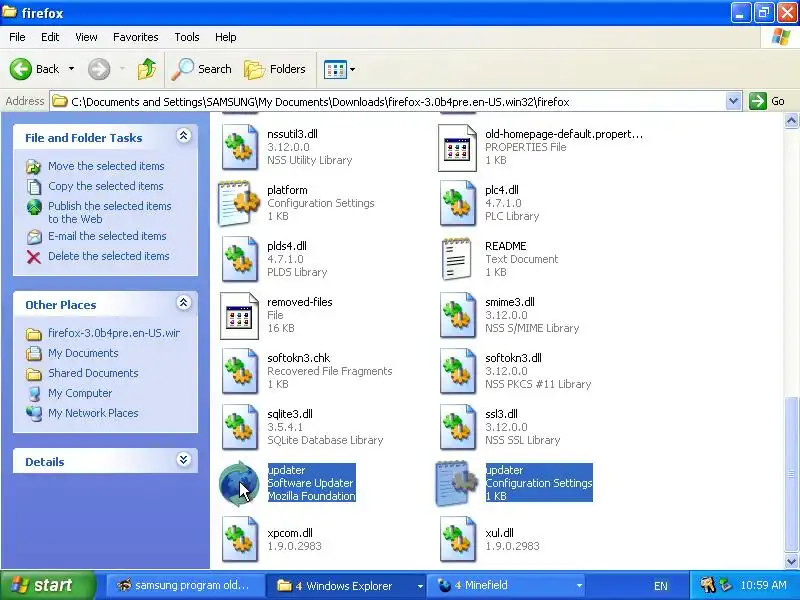Click the vertical scrollbar up arrow
Image resolution: width=800 pixels, height=600 pixels.
pos(791,121)
